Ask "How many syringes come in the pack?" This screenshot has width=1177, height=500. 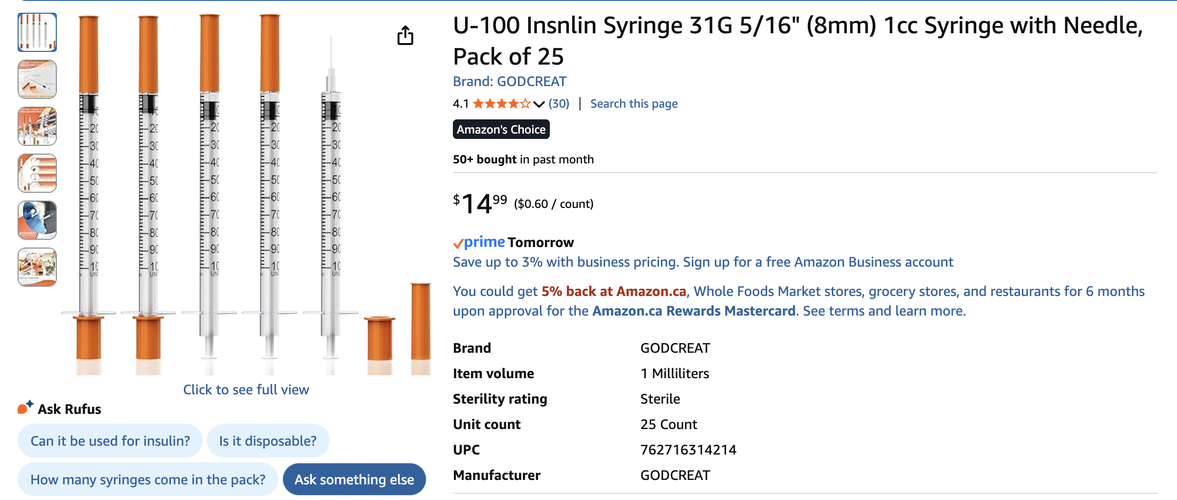pyautogui.click(x=148, y=480)
